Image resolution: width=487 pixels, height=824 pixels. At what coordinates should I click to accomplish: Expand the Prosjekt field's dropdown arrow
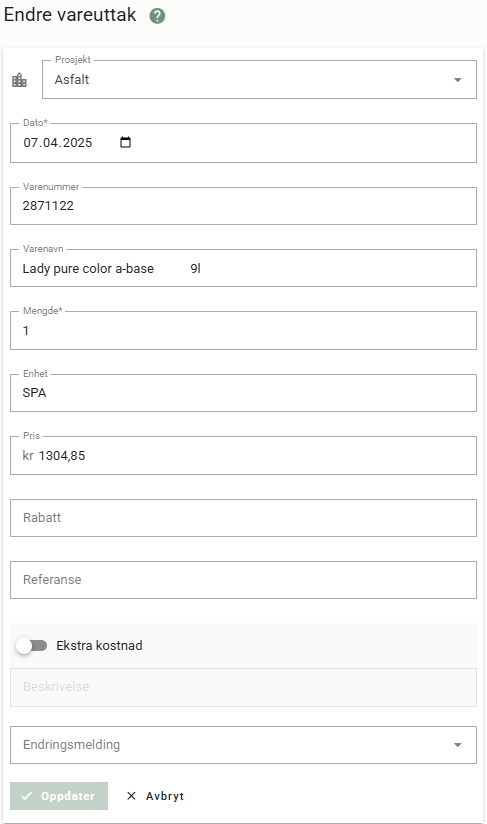458,80
